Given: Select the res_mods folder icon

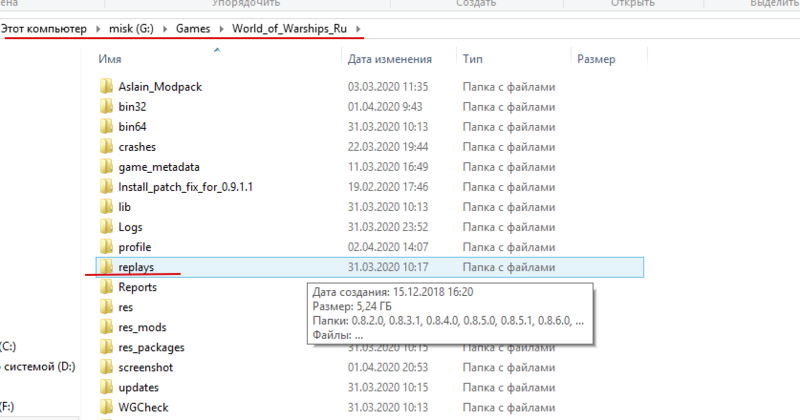Looking at the screenshot, I should (106, 327).
